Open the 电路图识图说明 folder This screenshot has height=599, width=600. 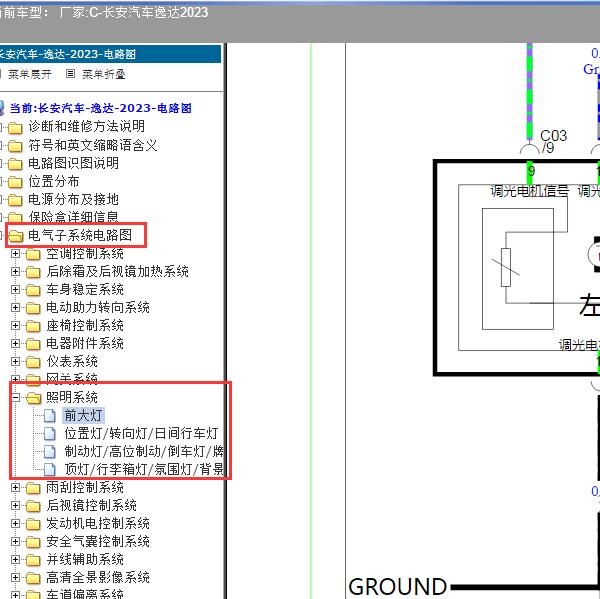click(73, 163)
